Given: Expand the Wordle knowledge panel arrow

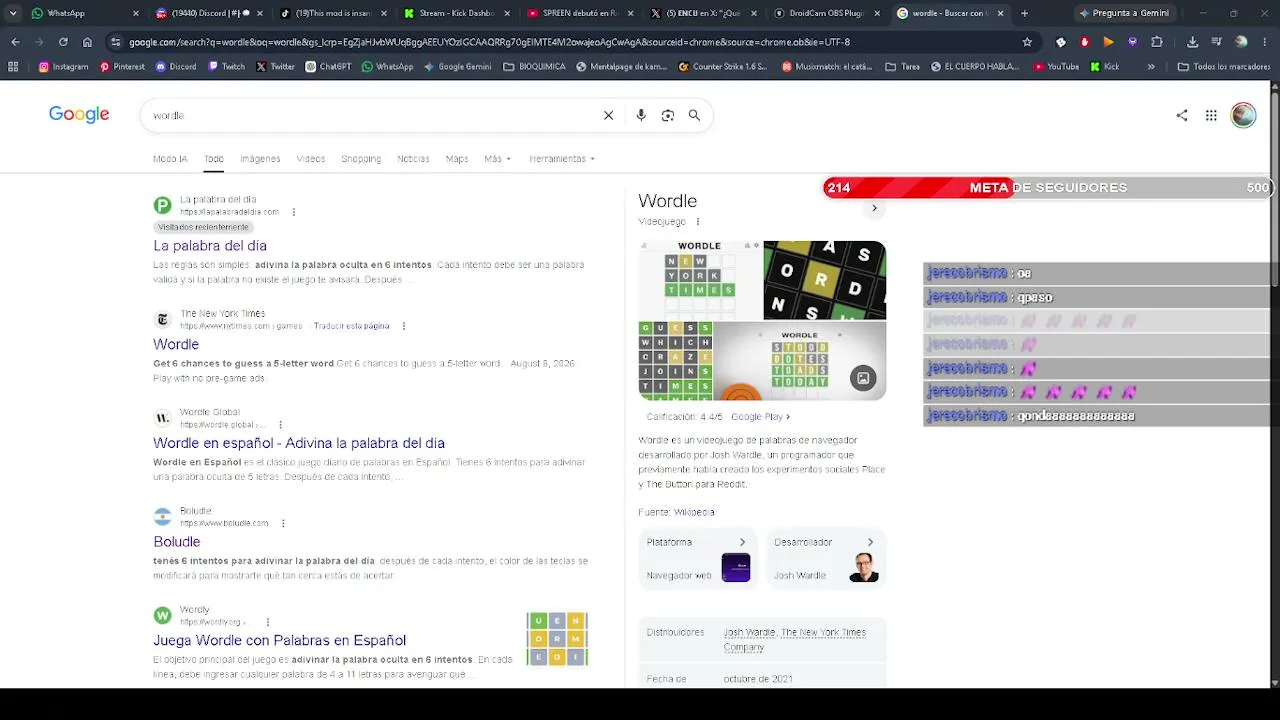Looking at the screenshot, I should [x=874, y=208].
